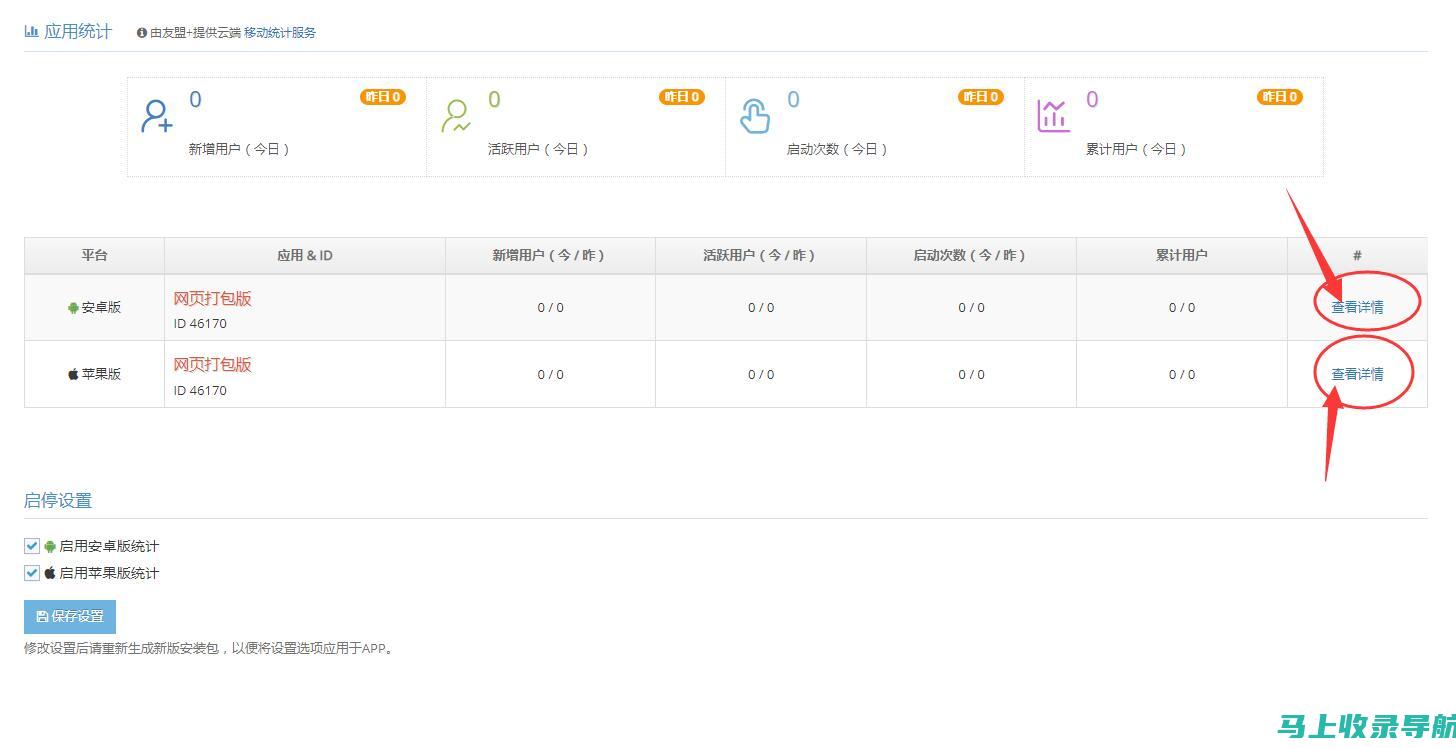Click the info icon before 由友盟+提供云端

[142, 33]
